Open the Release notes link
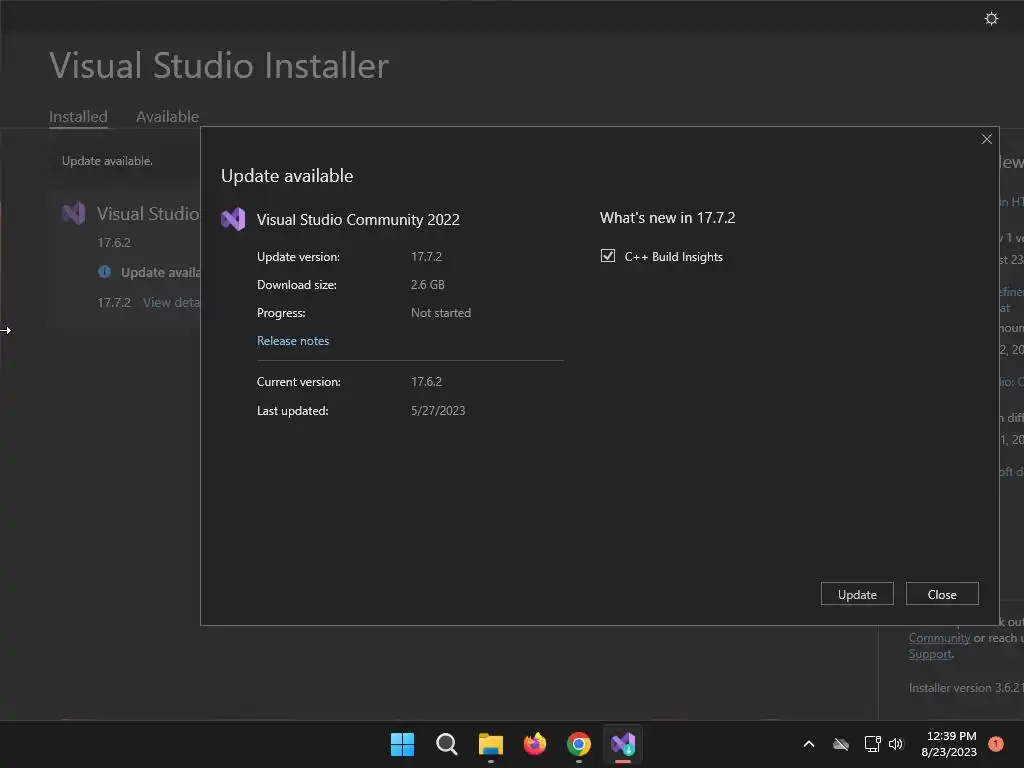 [x=293, y=341]
